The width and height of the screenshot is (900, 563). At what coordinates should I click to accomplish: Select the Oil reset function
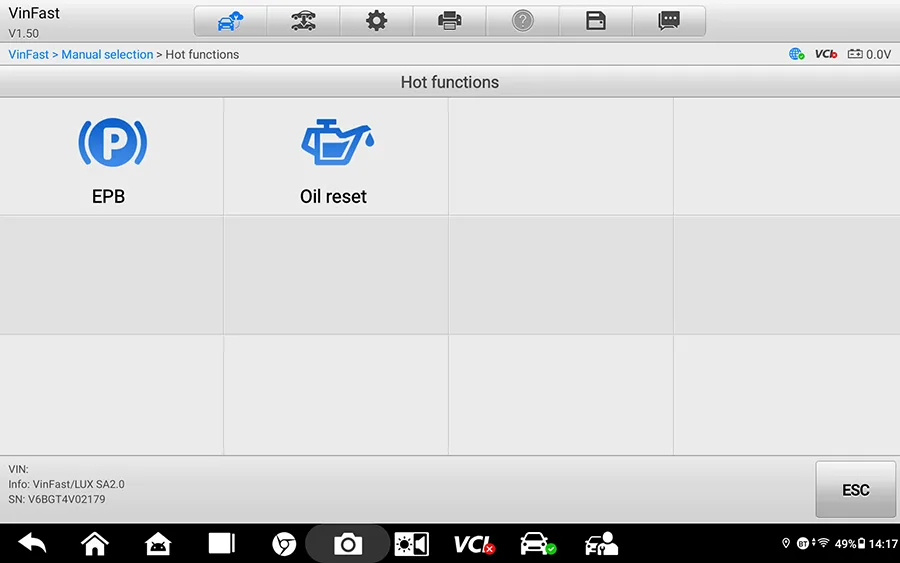coord(336,157)
